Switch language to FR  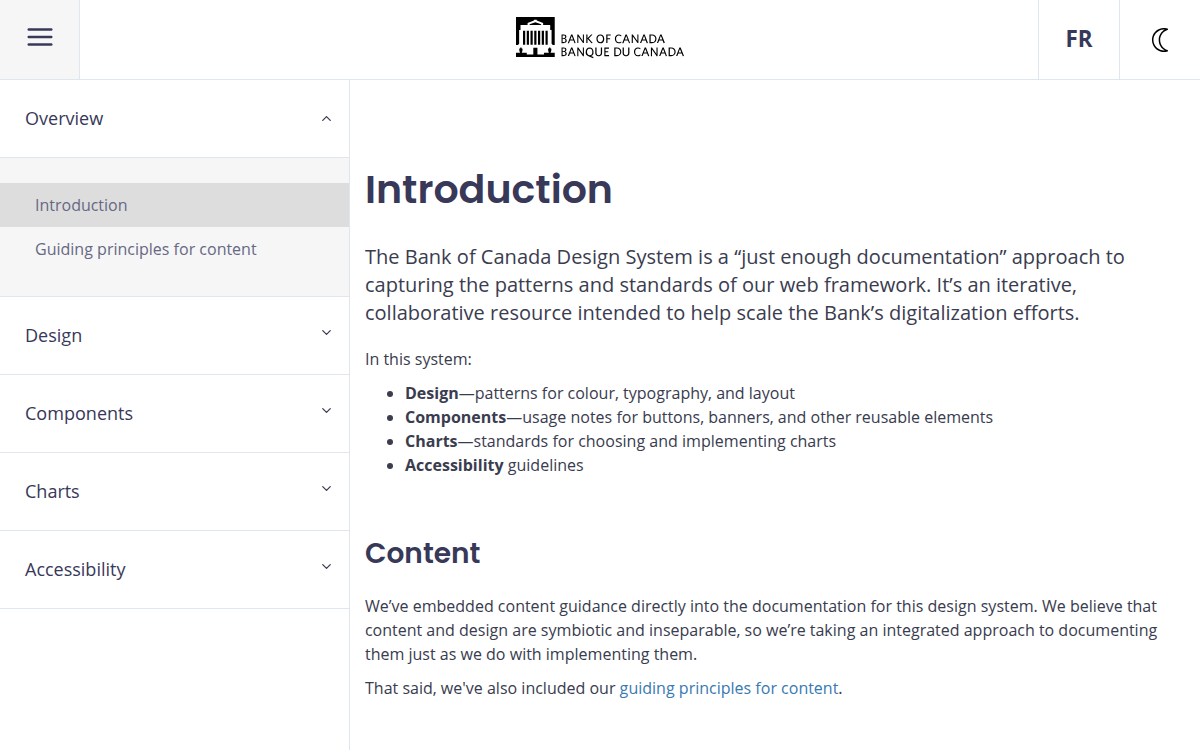1079,40
